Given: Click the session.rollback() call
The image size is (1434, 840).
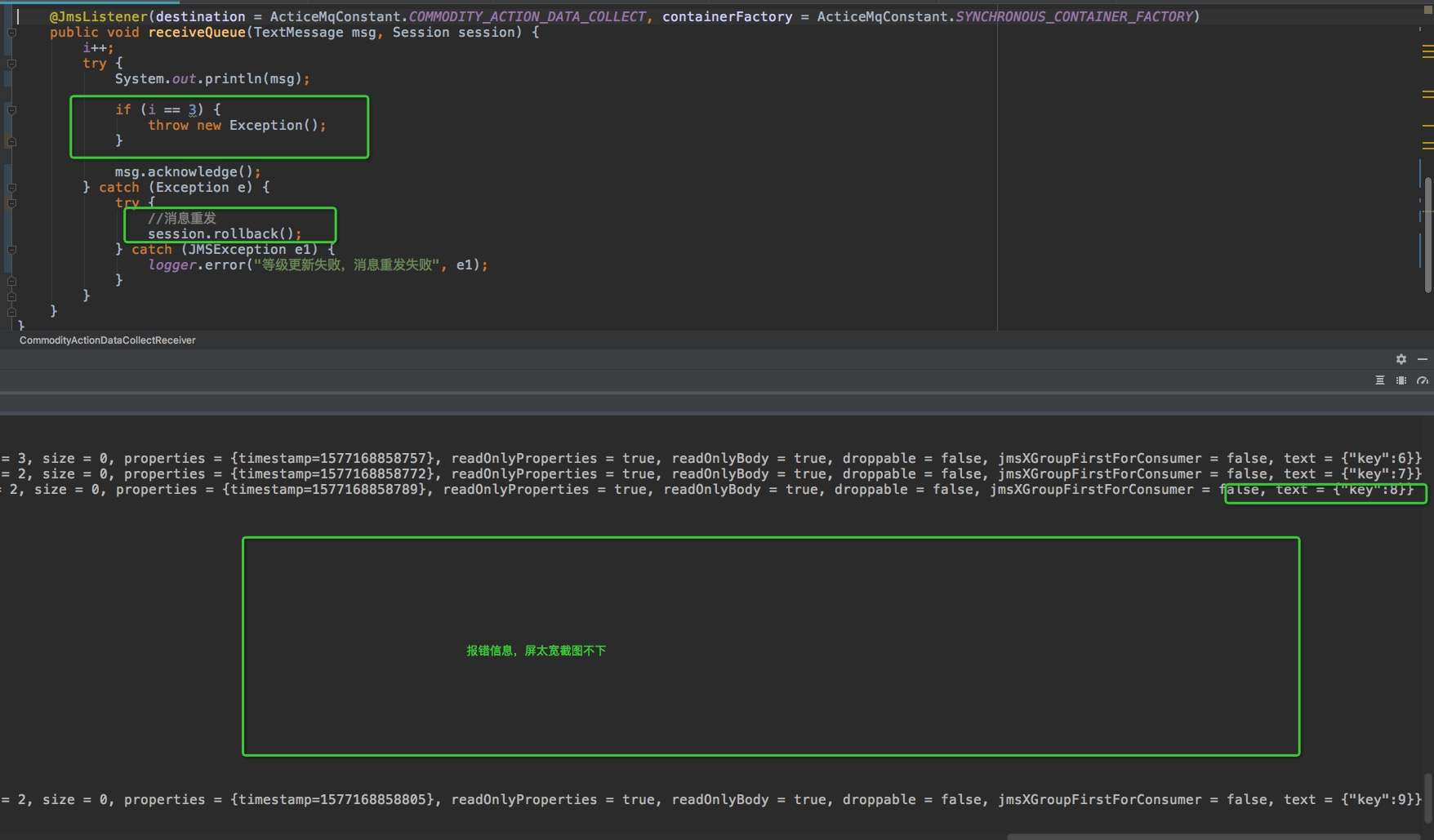Looking at the screenshot, I should (225, 234).
